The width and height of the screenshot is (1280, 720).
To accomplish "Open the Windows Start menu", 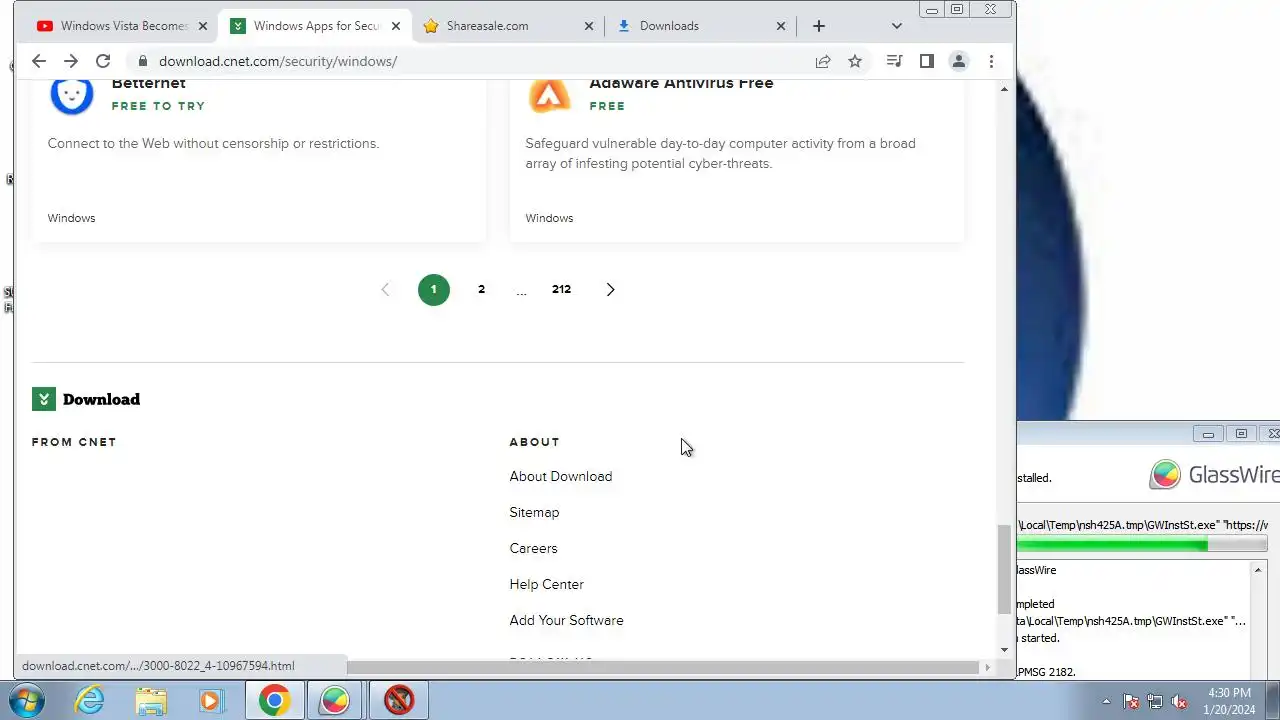I will (28, 700).
